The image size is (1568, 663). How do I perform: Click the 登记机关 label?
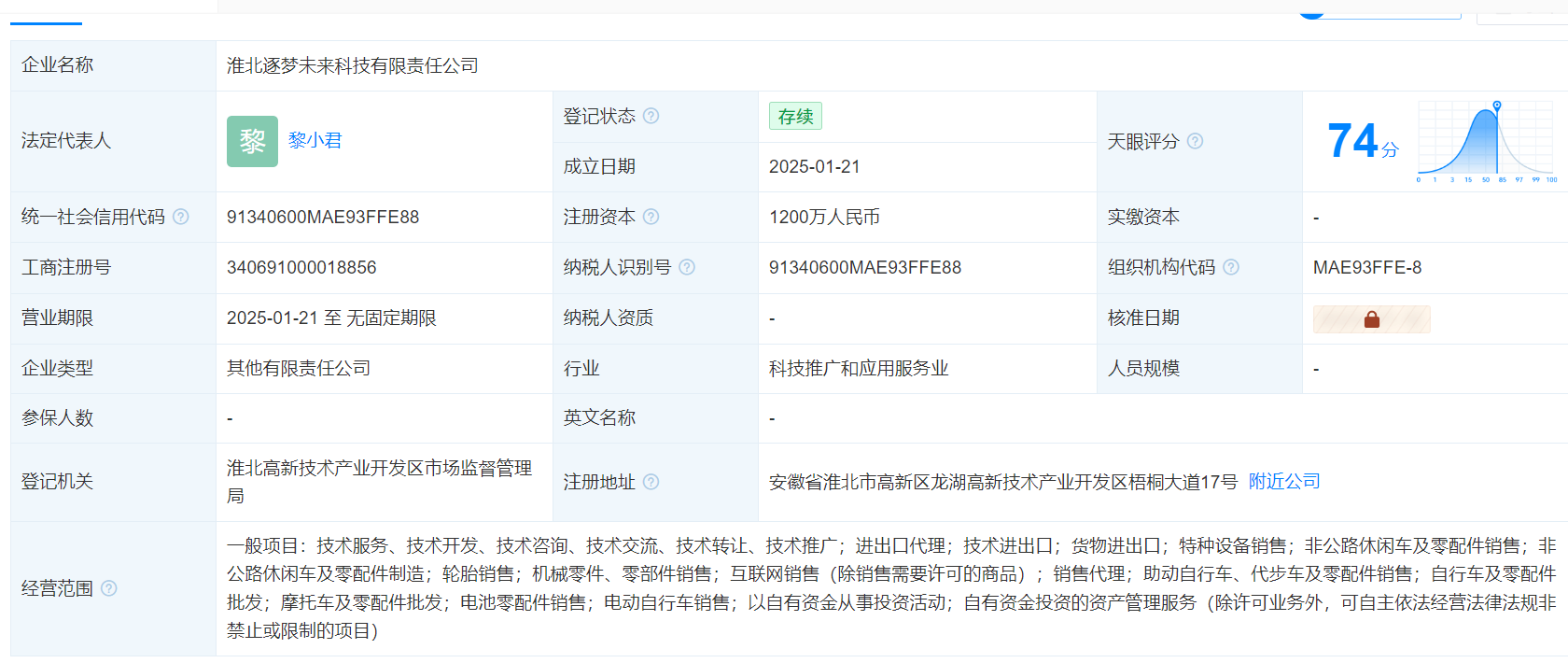point(57,481)
